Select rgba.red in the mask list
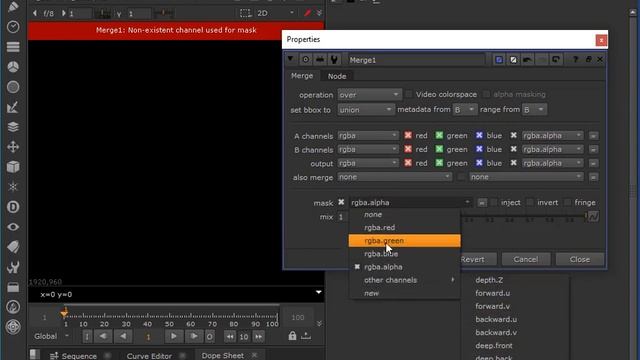This screenshot has width=640, height=360. tap(404, 228)
